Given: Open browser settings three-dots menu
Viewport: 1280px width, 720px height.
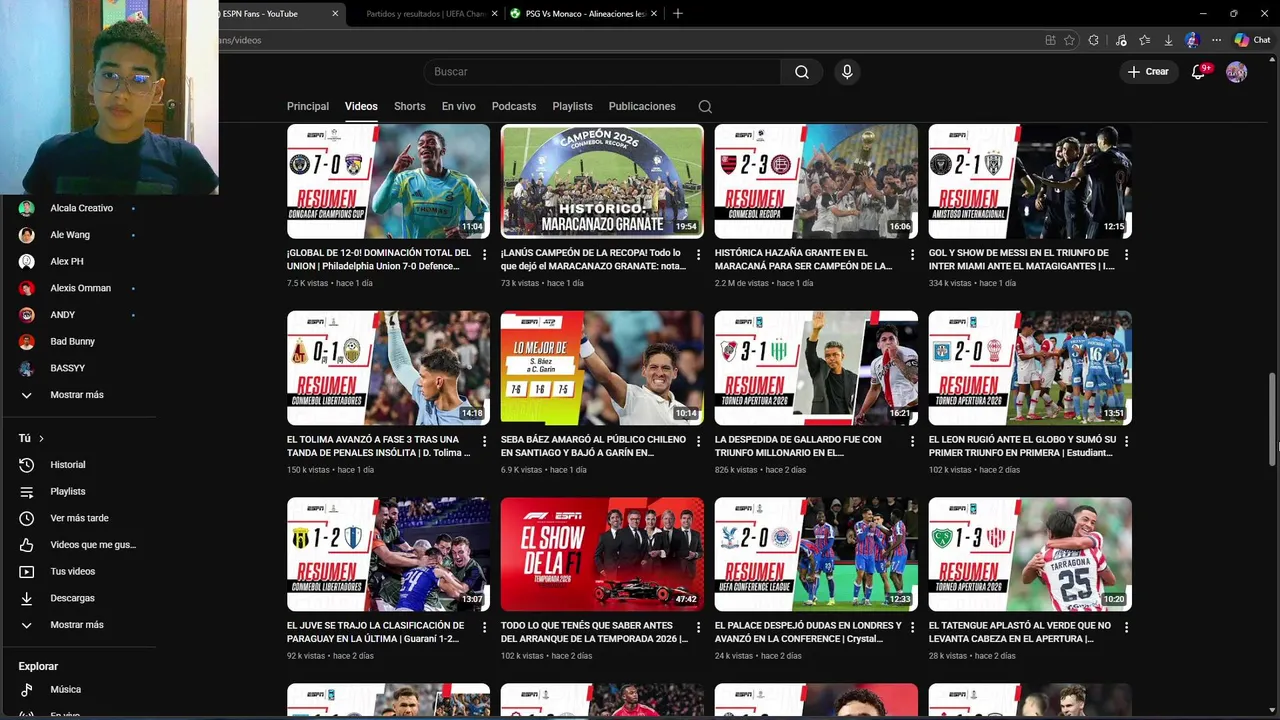Looking at the screenshot, I should click(1216, 40).
